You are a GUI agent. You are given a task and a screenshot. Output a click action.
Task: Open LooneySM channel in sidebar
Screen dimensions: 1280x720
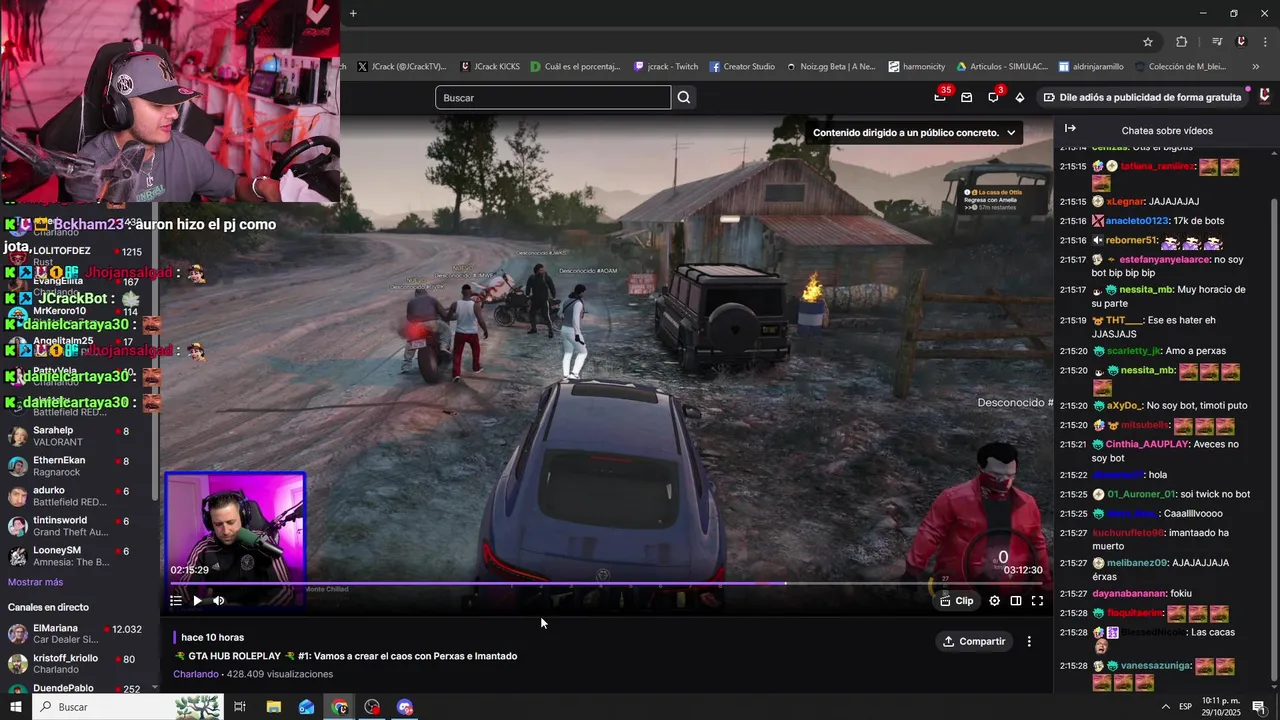[78, 556]
